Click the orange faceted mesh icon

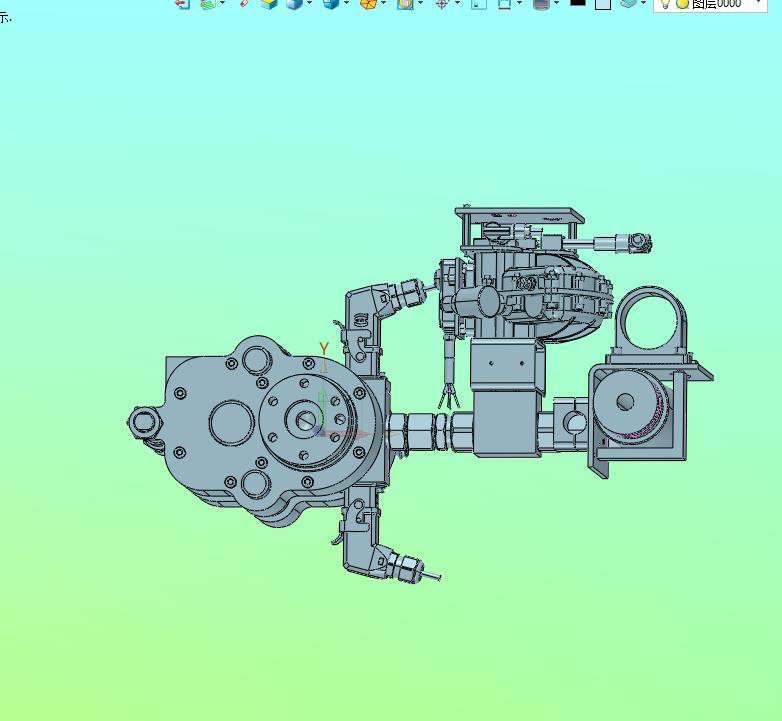tap(368, 3)
